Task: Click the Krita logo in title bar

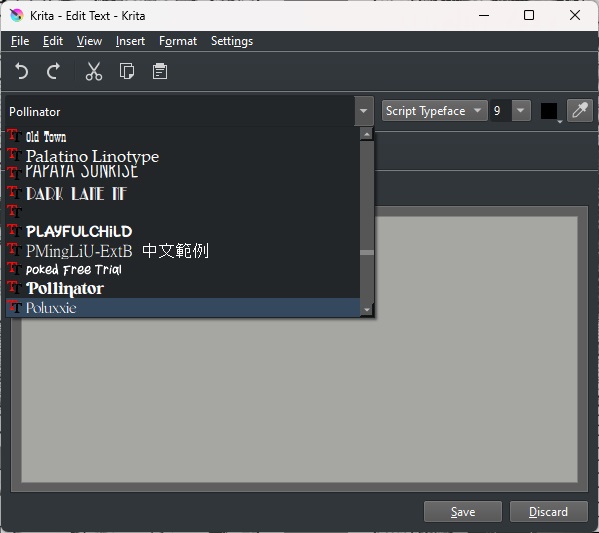Action: coord(16,16)
